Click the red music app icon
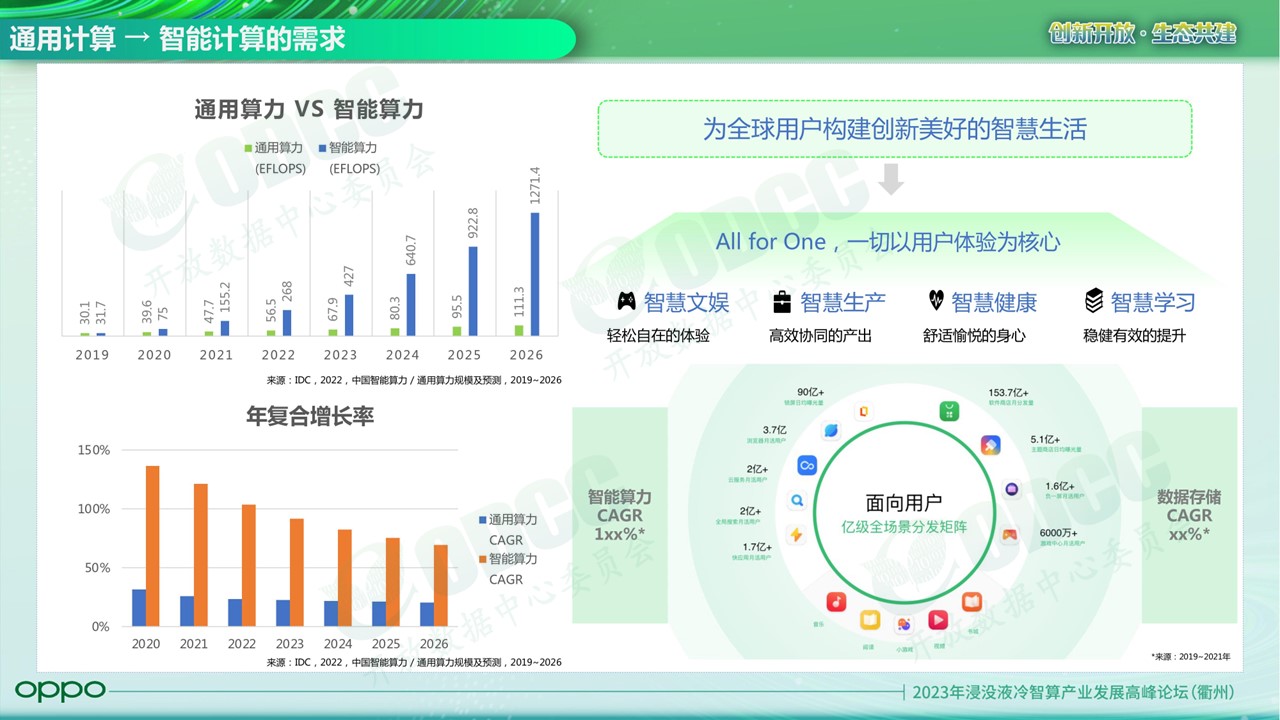 tap(836, 601)
